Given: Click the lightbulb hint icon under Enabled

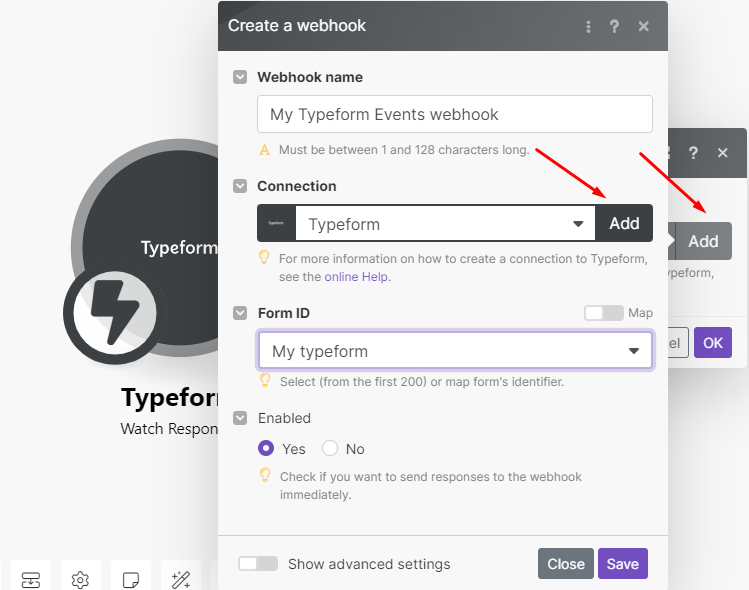Looking at the screenshot, I should 265,475.
